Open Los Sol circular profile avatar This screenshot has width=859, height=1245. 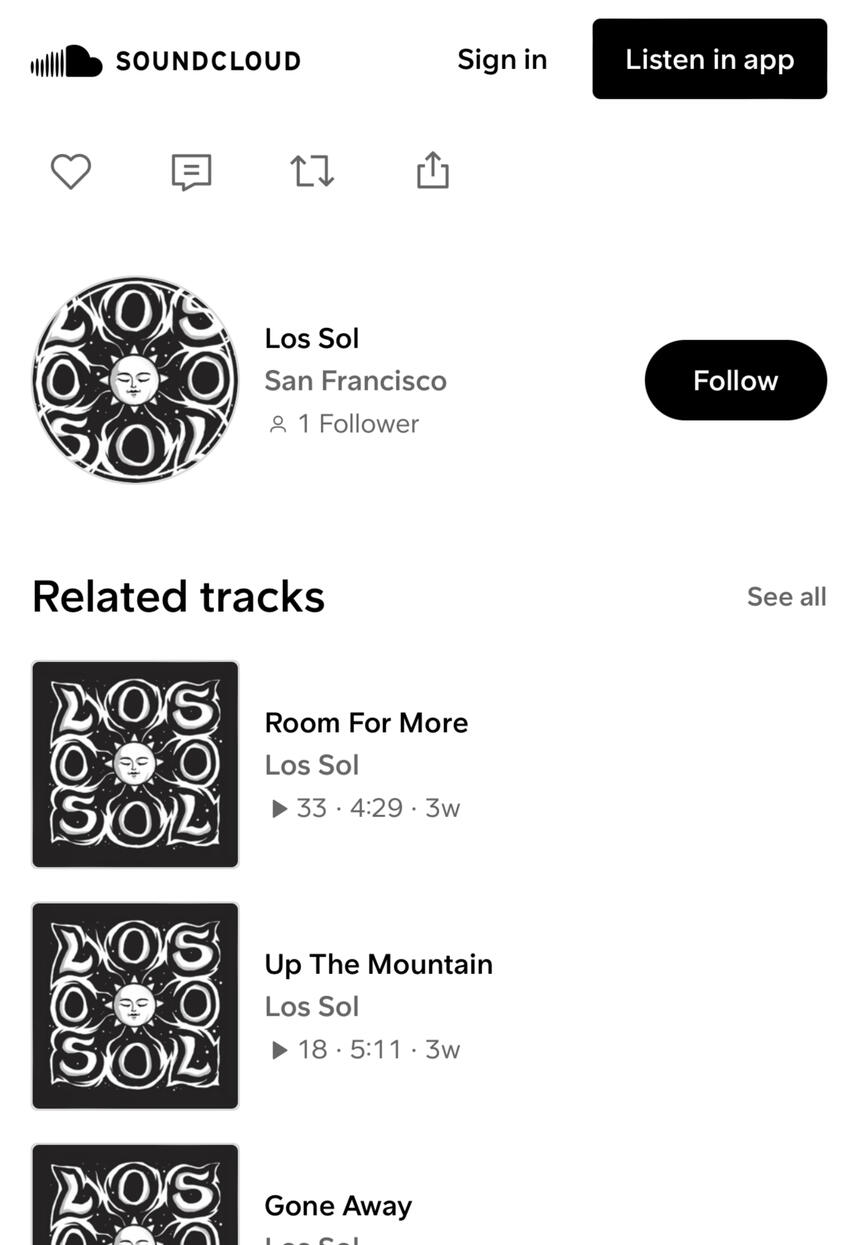135,380
